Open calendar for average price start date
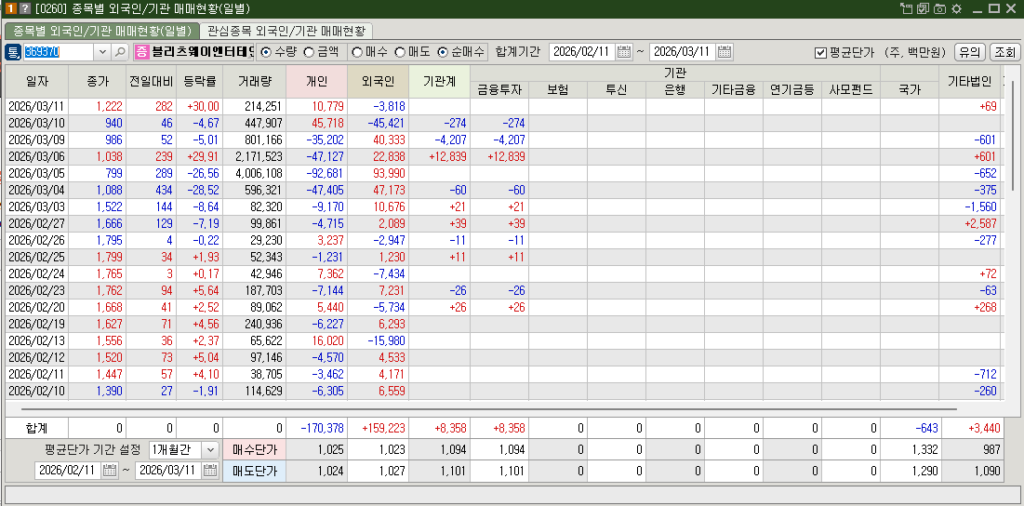Viewport: 1024px width, 506px height. [111, 470]
